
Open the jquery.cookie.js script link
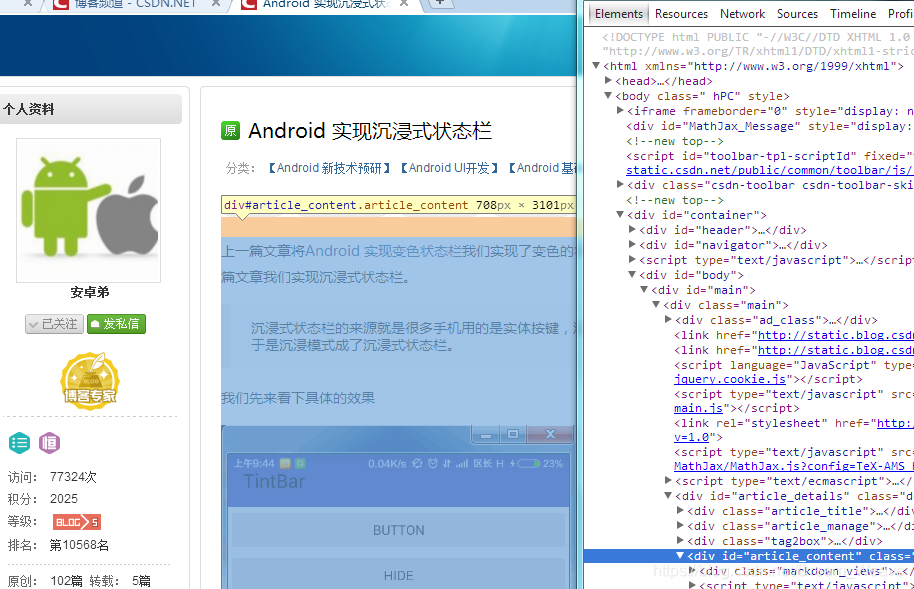[x=730, y=379]
